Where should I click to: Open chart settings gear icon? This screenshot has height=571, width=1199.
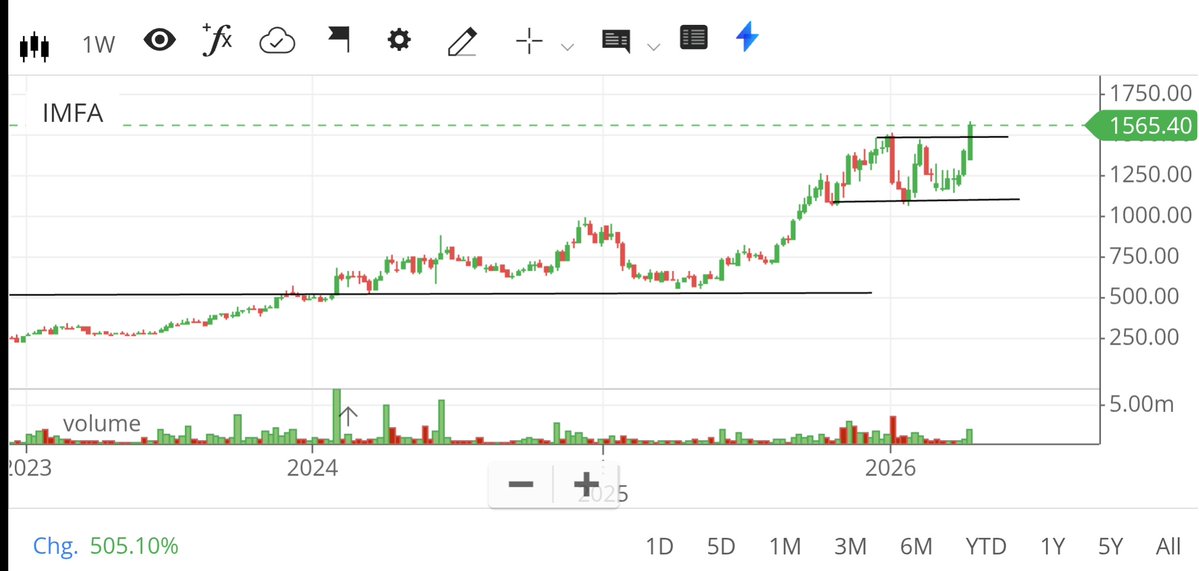(399, 40)
